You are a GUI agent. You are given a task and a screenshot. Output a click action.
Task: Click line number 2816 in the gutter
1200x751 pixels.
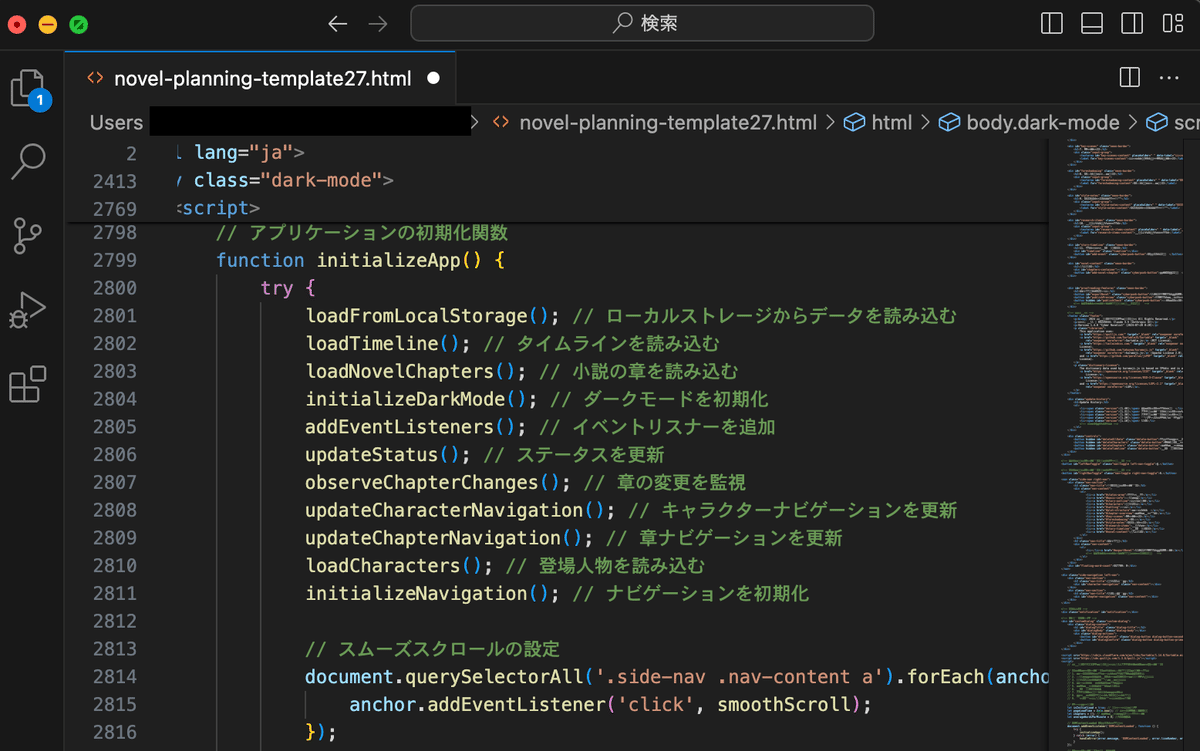click(x=114, y=733)
